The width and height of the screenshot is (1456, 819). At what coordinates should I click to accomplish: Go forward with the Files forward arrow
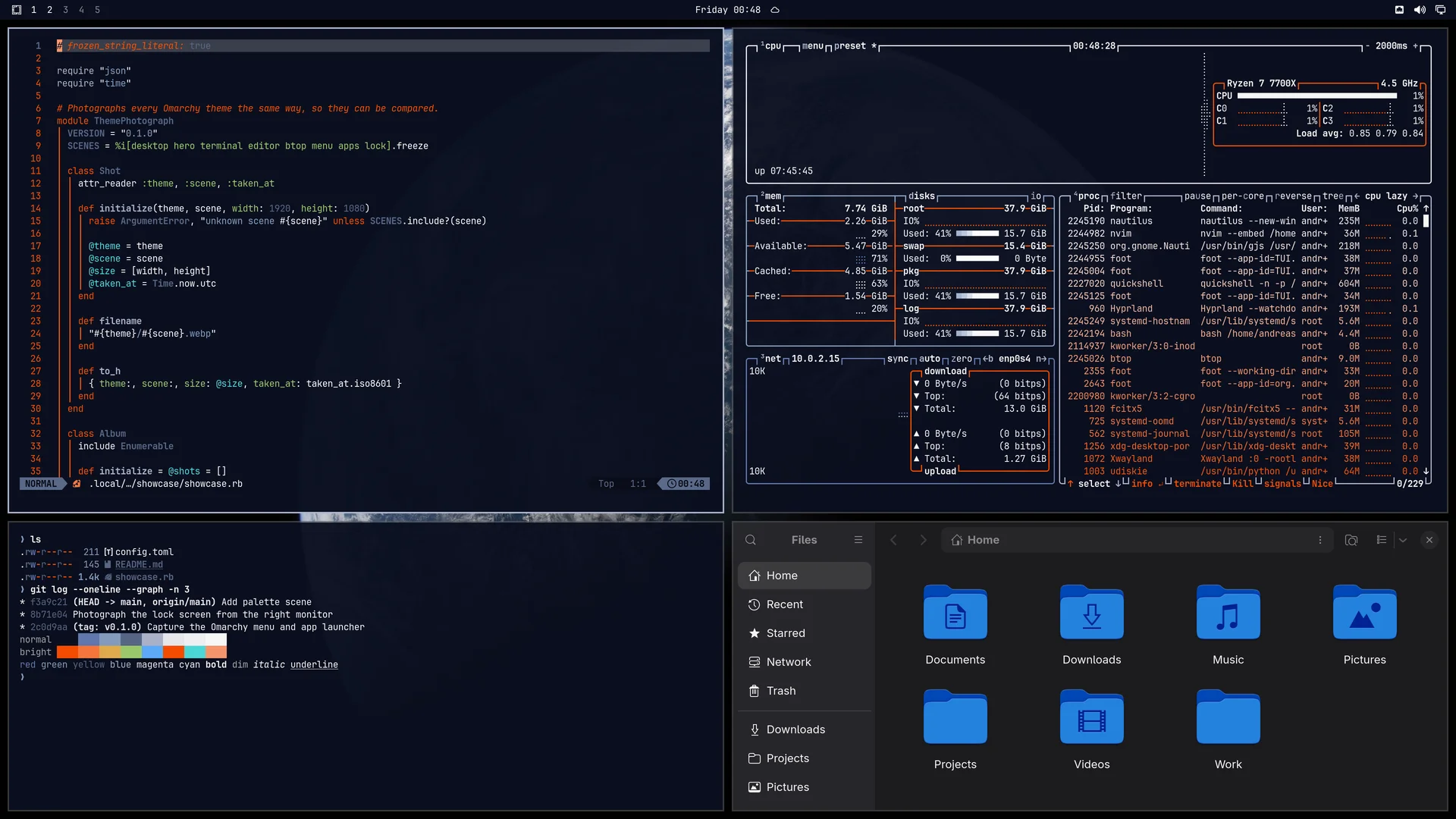(x=923, y=540)
